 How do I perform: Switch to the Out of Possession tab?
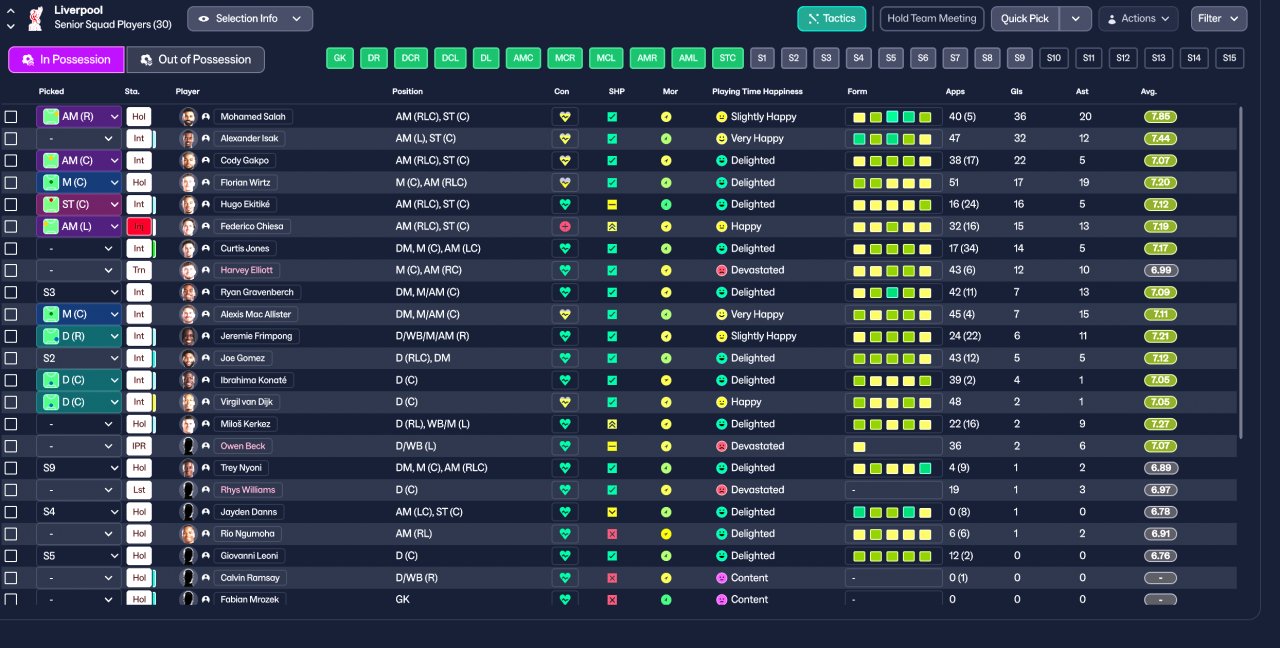coord(196,59)
